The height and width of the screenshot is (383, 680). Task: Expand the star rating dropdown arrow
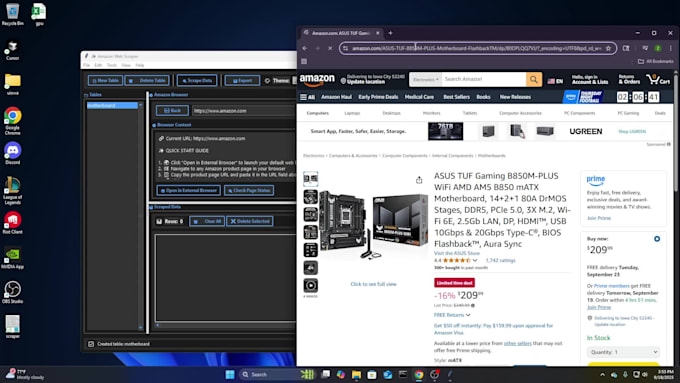(475, 261)
